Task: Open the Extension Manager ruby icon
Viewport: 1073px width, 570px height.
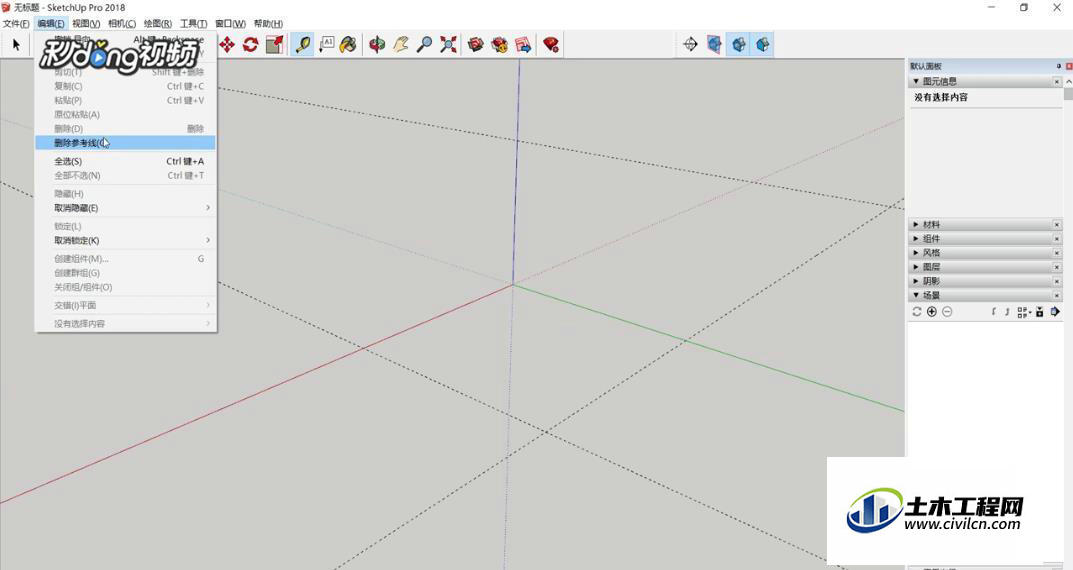Action: pos(551,45)
